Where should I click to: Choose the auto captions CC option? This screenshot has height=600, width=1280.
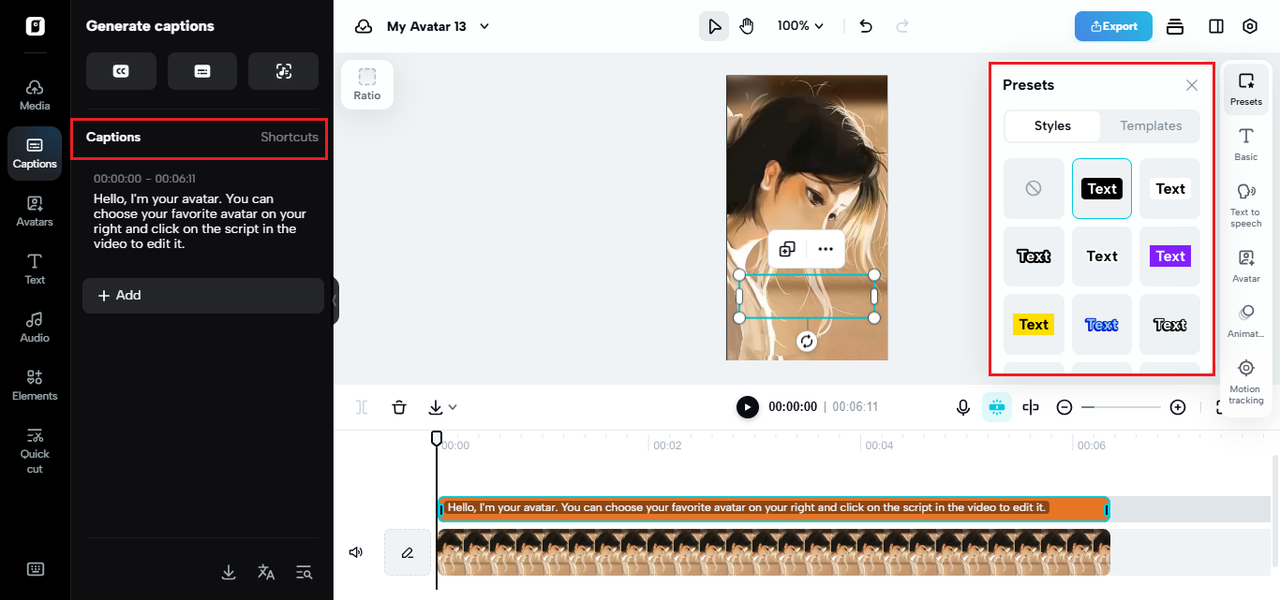pyautogui.click(x=121, y=71)
